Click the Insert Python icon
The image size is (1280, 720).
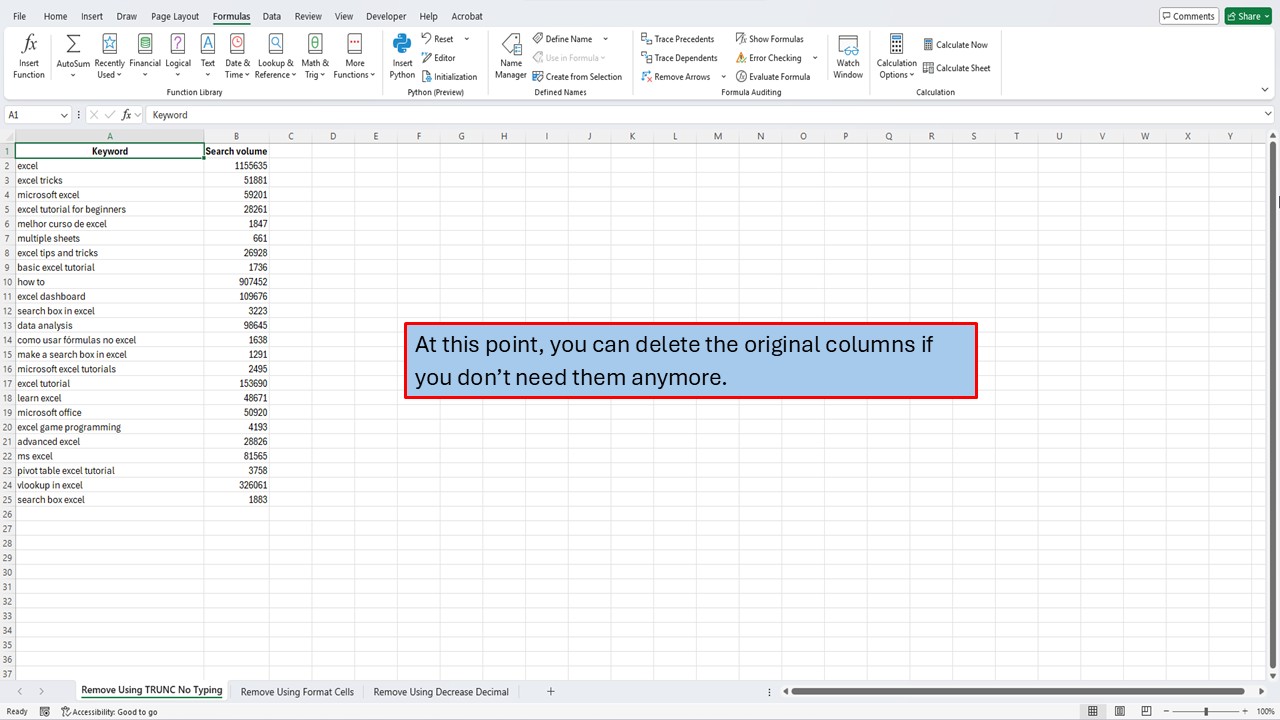point(401,55)
